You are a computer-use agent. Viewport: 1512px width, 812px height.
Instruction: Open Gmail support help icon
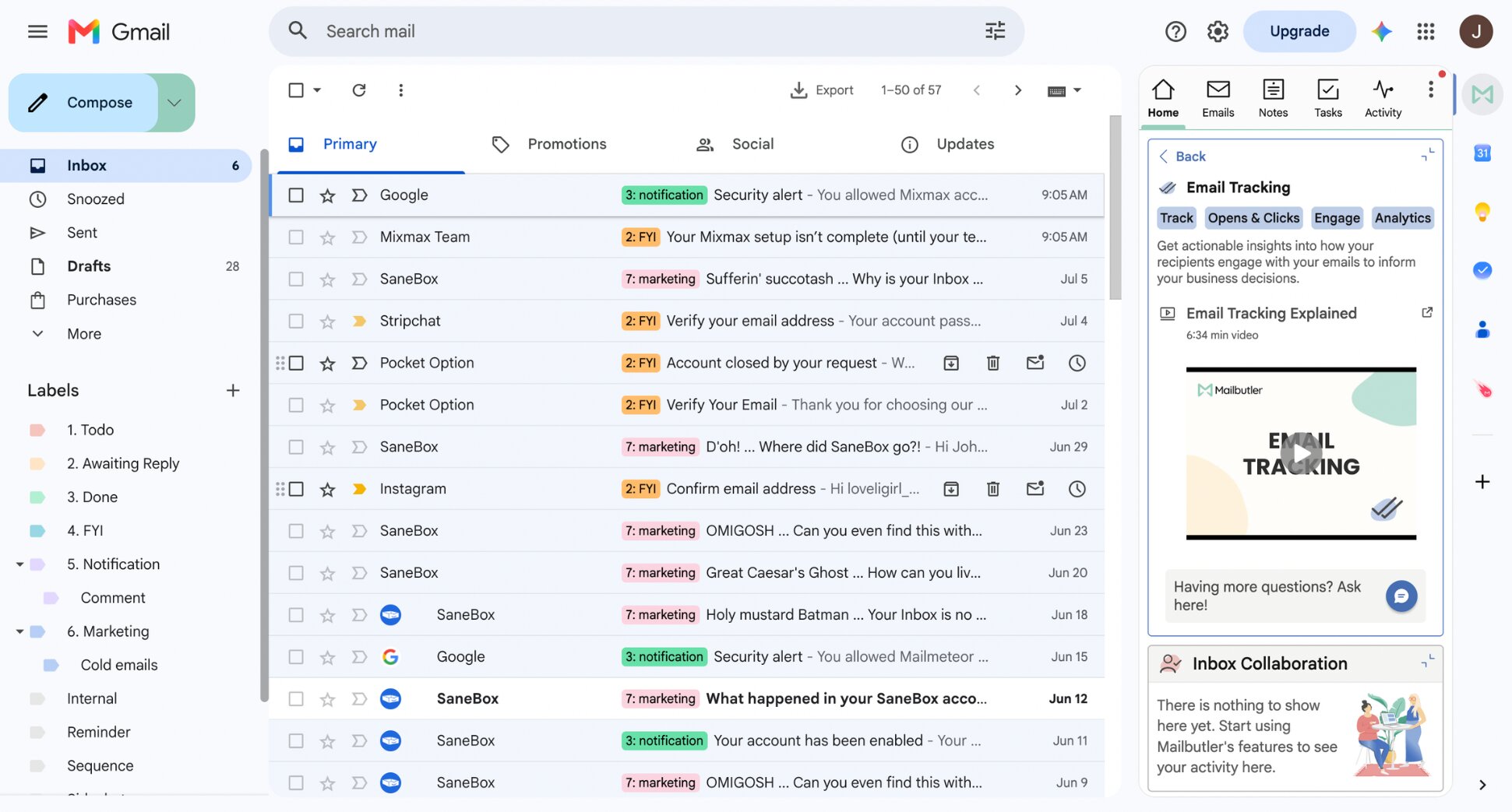(x=1175, y=31)
